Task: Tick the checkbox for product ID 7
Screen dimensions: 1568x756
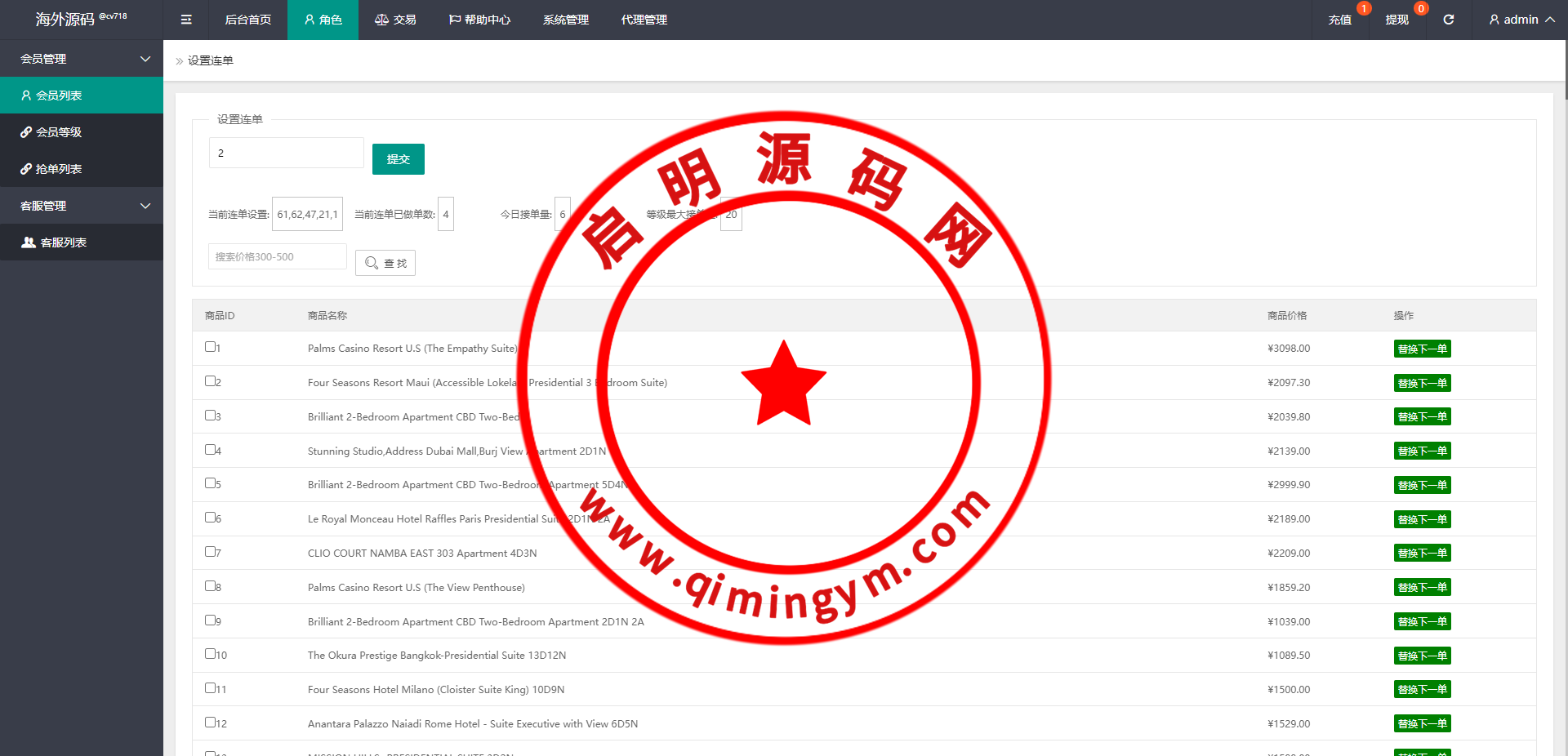Action: point(210,552)
